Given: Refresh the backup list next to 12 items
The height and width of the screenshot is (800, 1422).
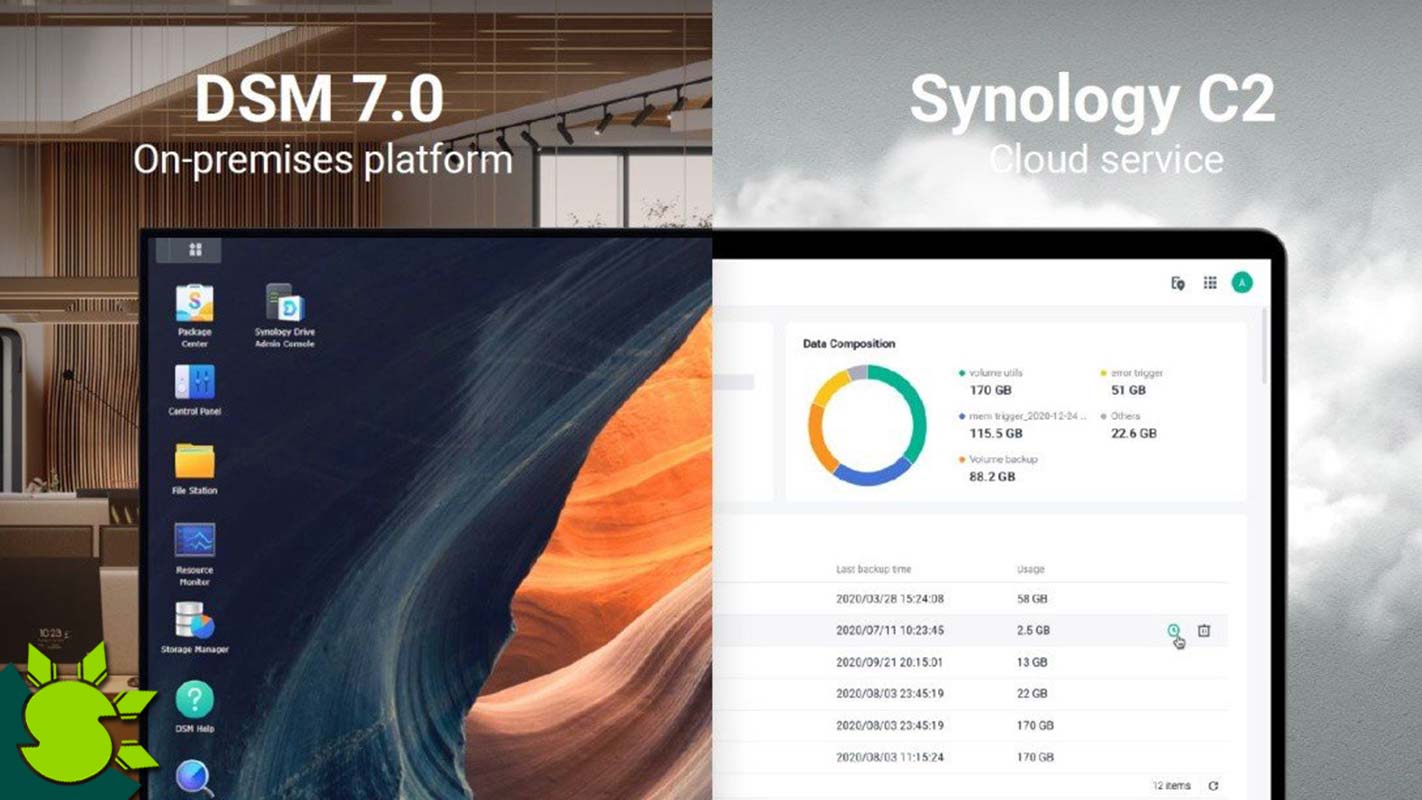Looking at the screenshot, I should 1213,786.
